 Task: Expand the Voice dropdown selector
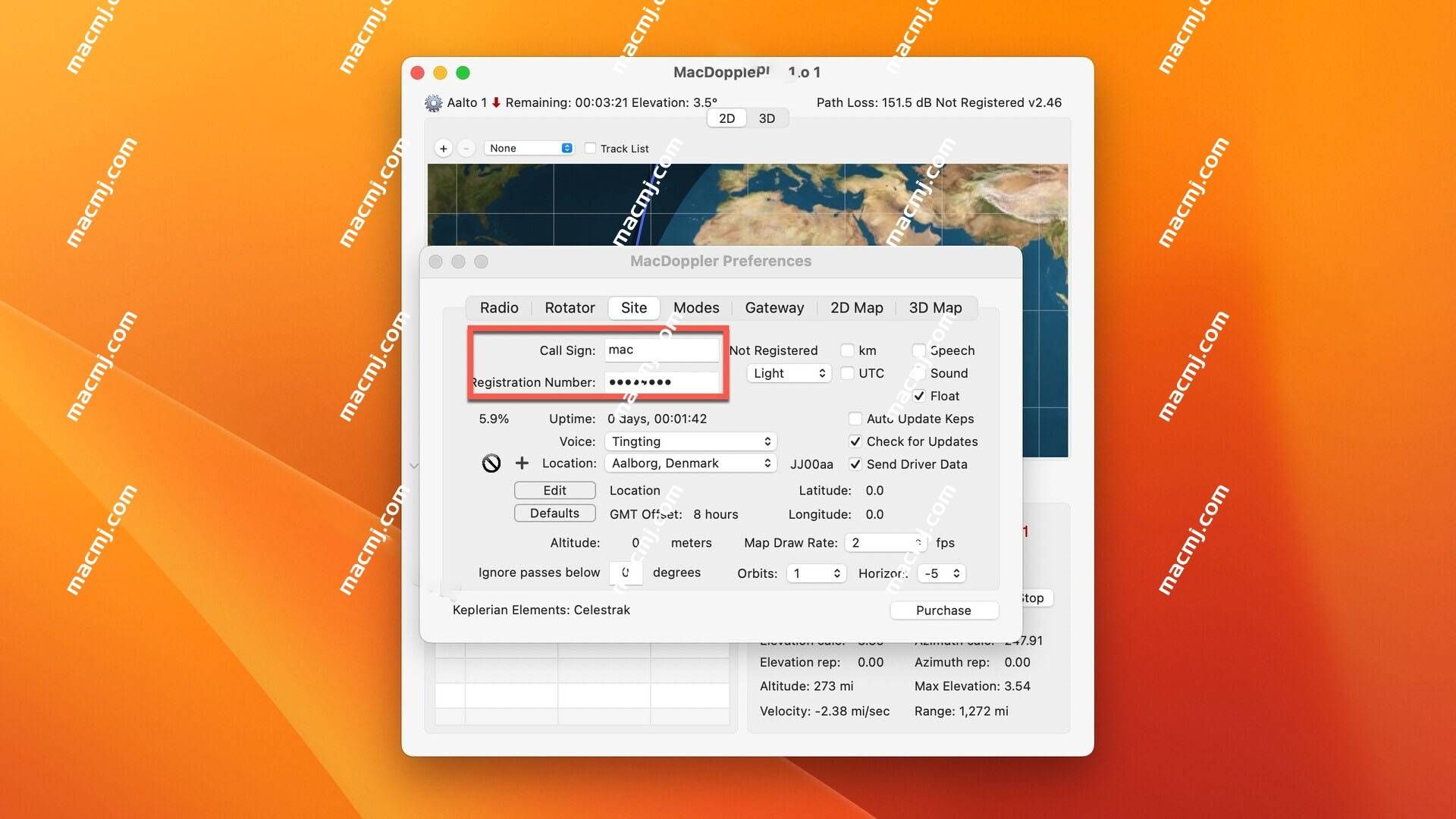689,441
